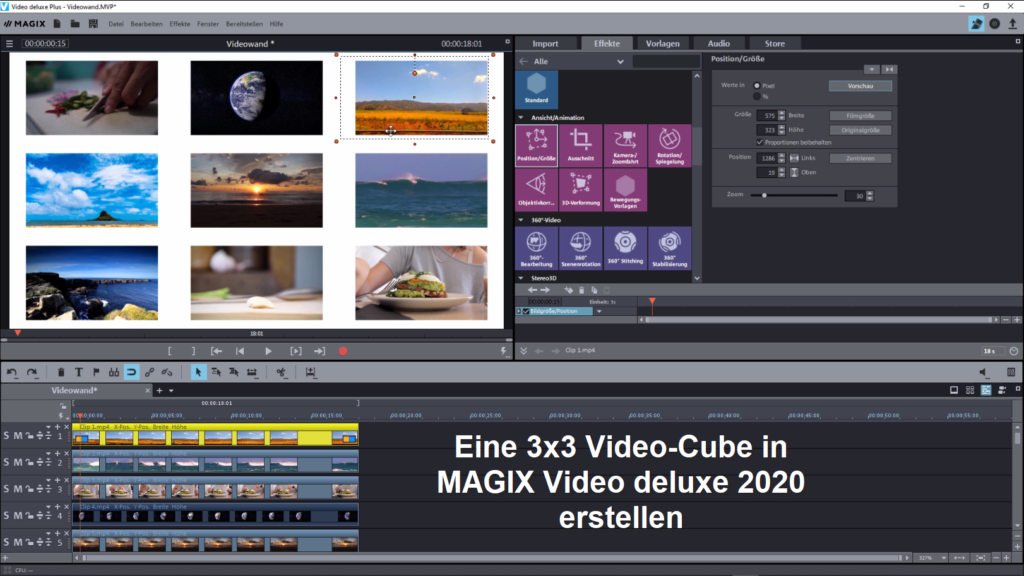
Task: Open 360°-Bearbeitung effect
Action: [536, 248]
